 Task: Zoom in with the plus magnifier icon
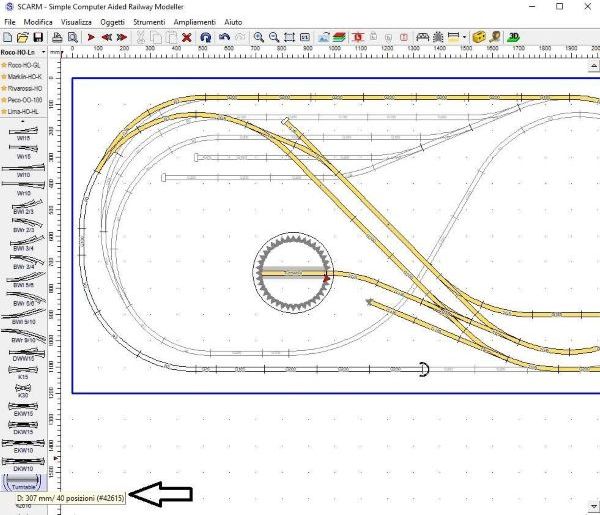pyautogui.click(x=259, y=37)
